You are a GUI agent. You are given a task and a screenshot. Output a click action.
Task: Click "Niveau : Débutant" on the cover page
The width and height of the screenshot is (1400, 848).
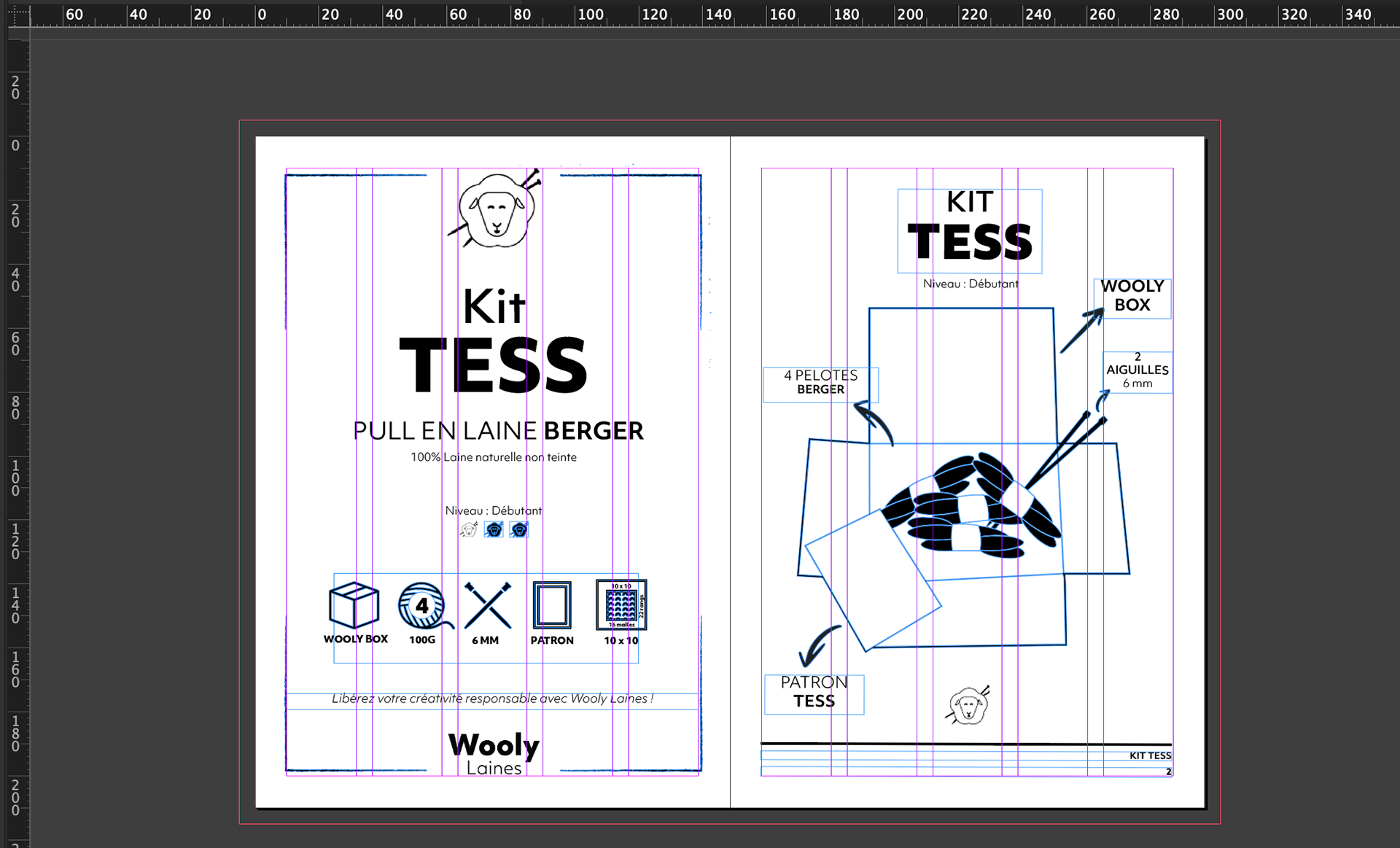point(494,510)
